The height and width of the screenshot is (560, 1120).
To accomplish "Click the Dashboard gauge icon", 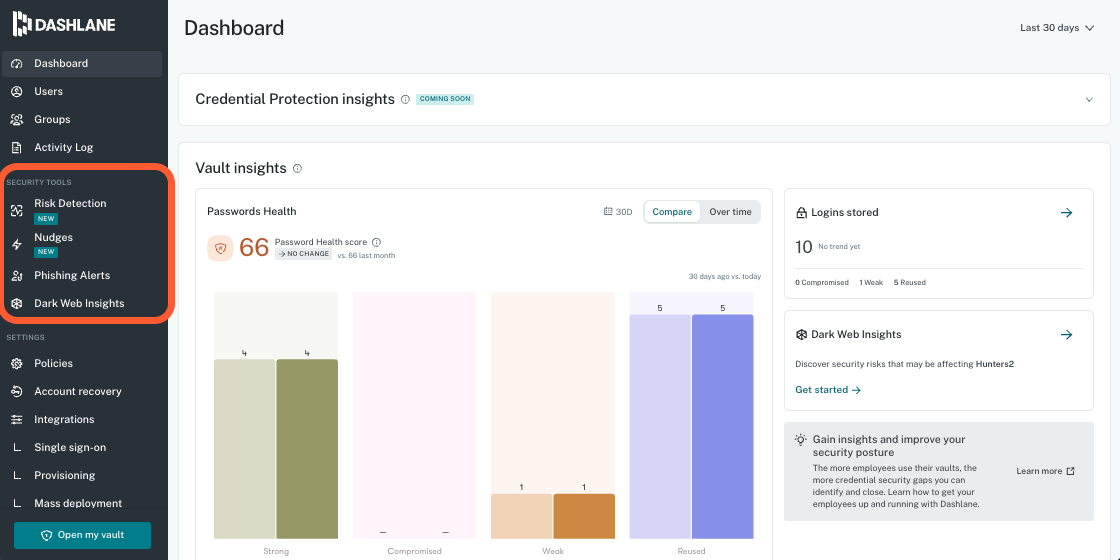I will [x=18, y=64].
